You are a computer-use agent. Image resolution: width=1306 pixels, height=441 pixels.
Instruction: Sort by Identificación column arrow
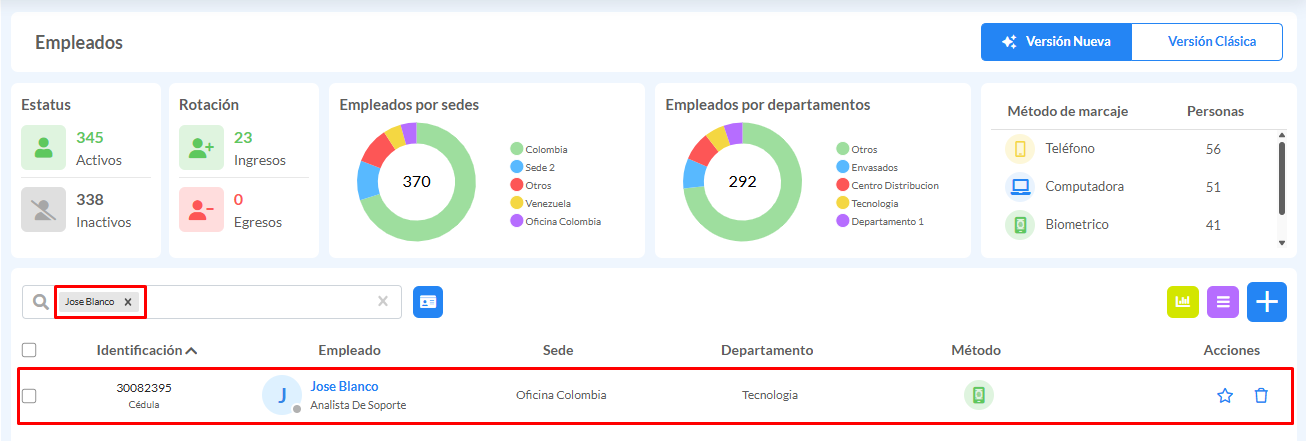(191, 350)
